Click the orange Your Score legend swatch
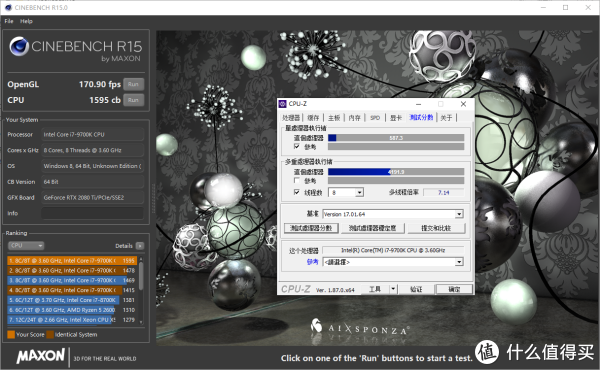600x370 pixels. (x=11, y=334)
